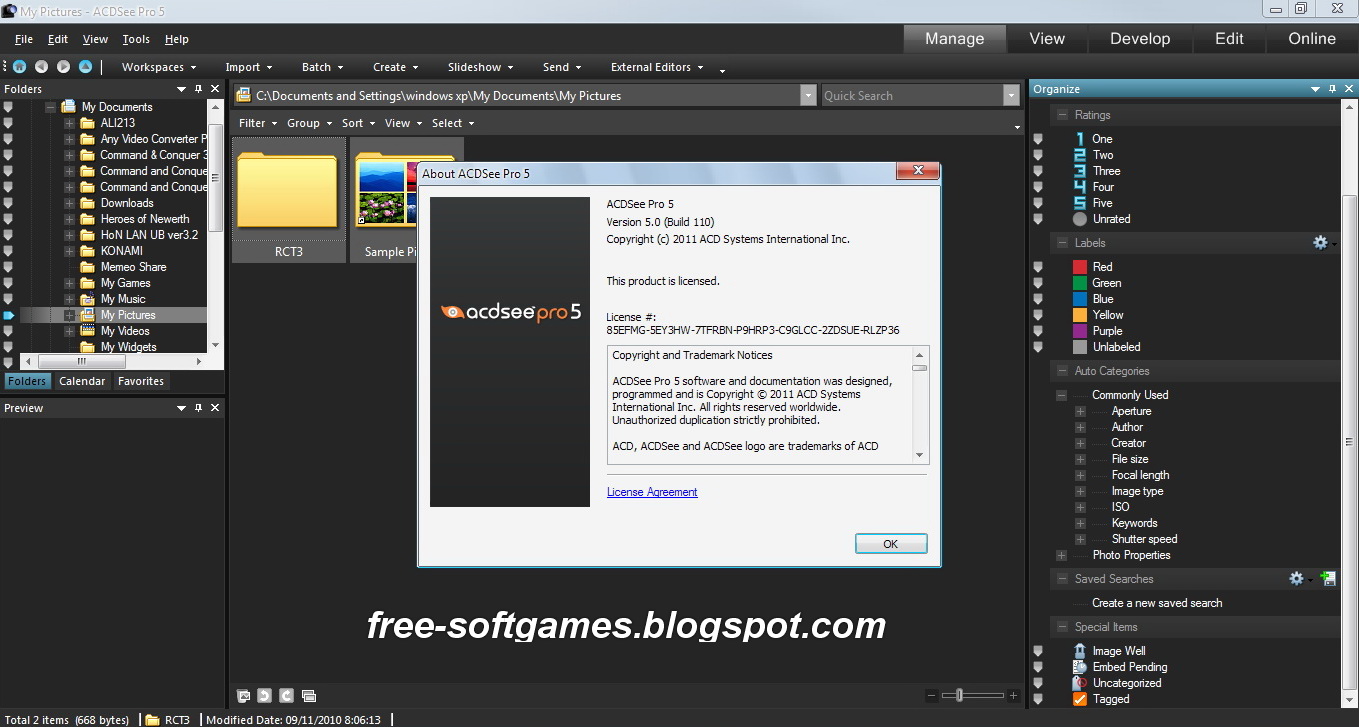Open Saved Searches settings gear
Screen dimensions: 1359x727
(x=1297, y=579)
